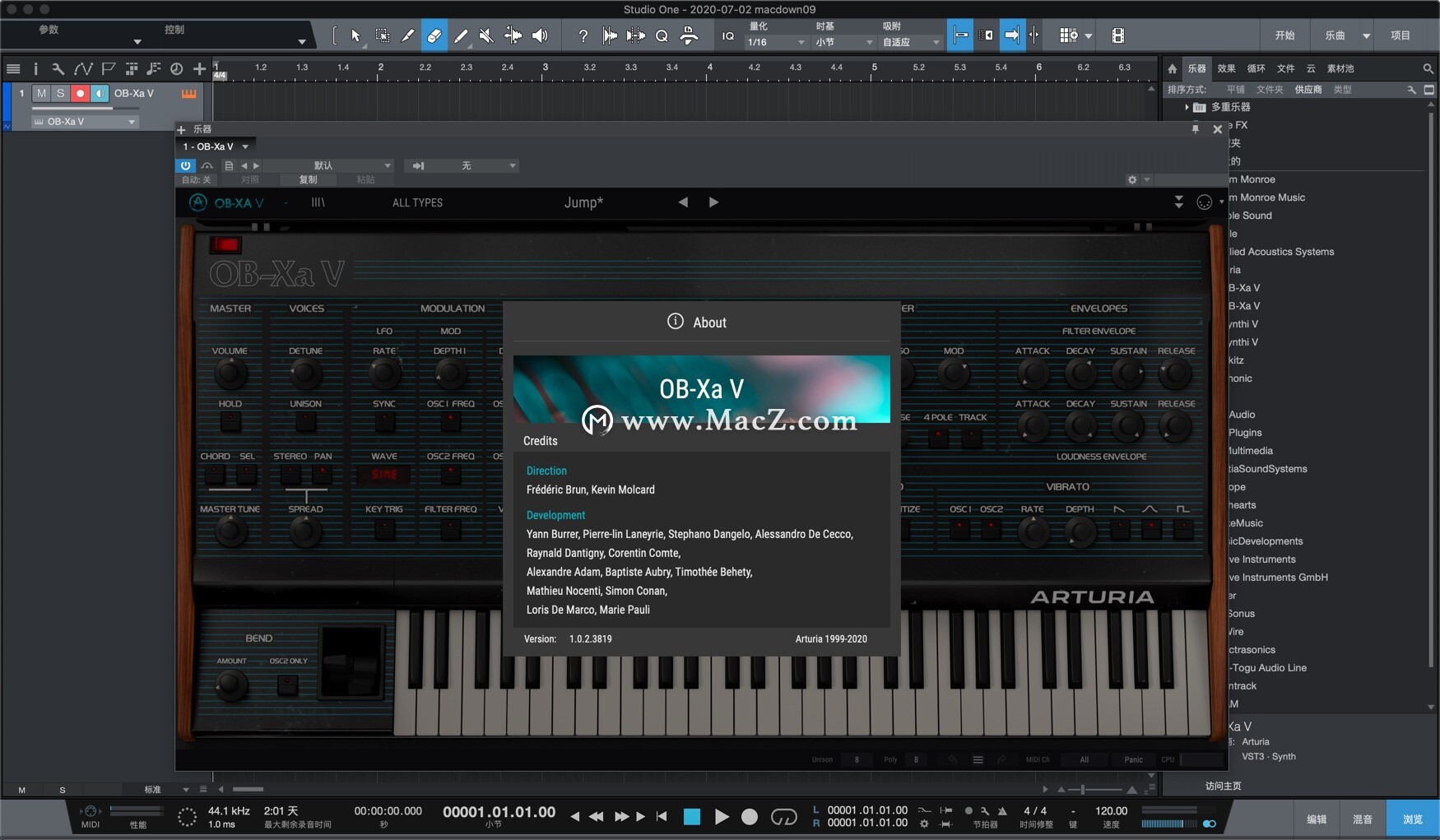
Task: Open the snap 自适应 dropdown
Action: pyautogui.click(x=910, y=43)
